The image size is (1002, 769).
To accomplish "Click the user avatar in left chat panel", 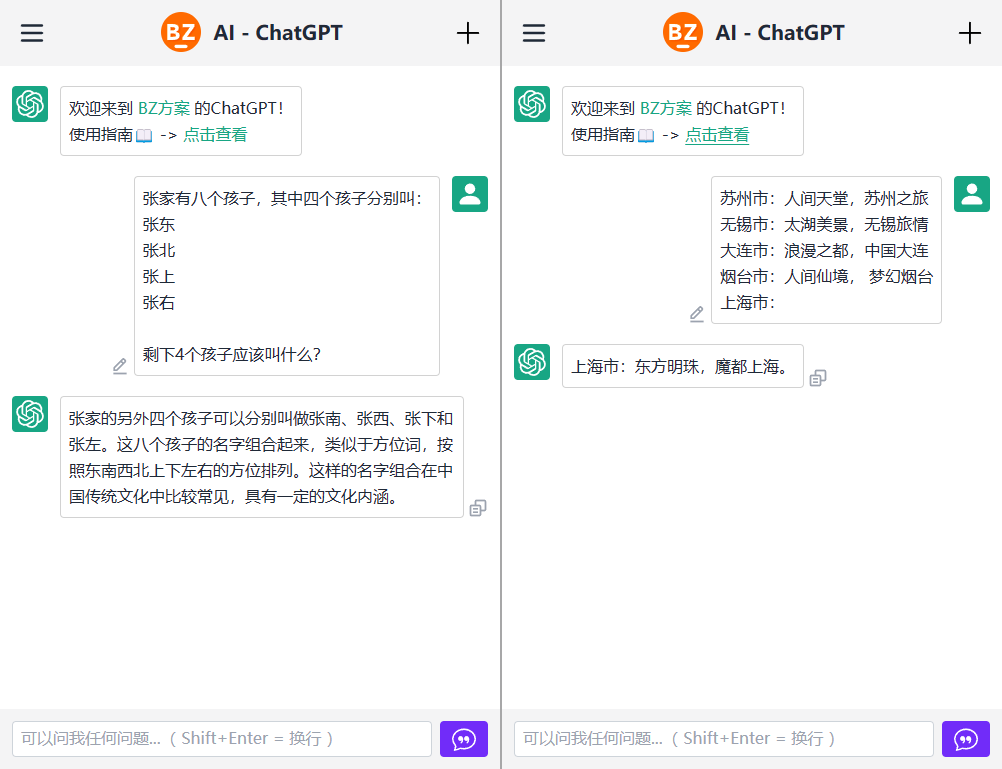I will click(x=470, y=194).
